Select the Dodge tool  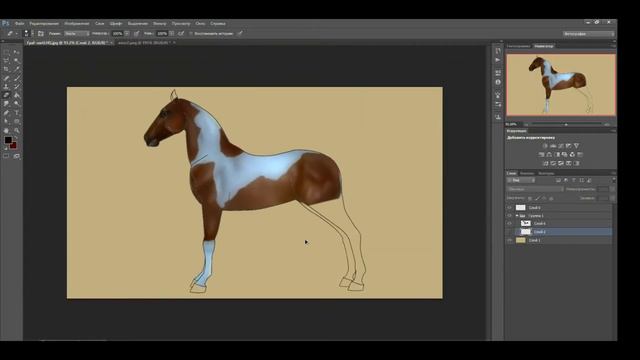(16, 103)
